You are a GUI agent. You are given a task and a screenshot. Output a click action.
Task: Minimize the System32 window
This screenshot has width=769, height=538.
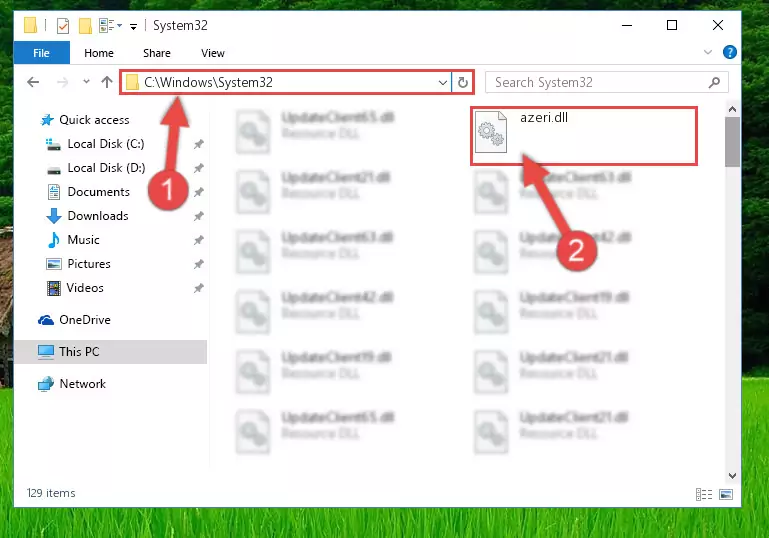coord(627,25)
